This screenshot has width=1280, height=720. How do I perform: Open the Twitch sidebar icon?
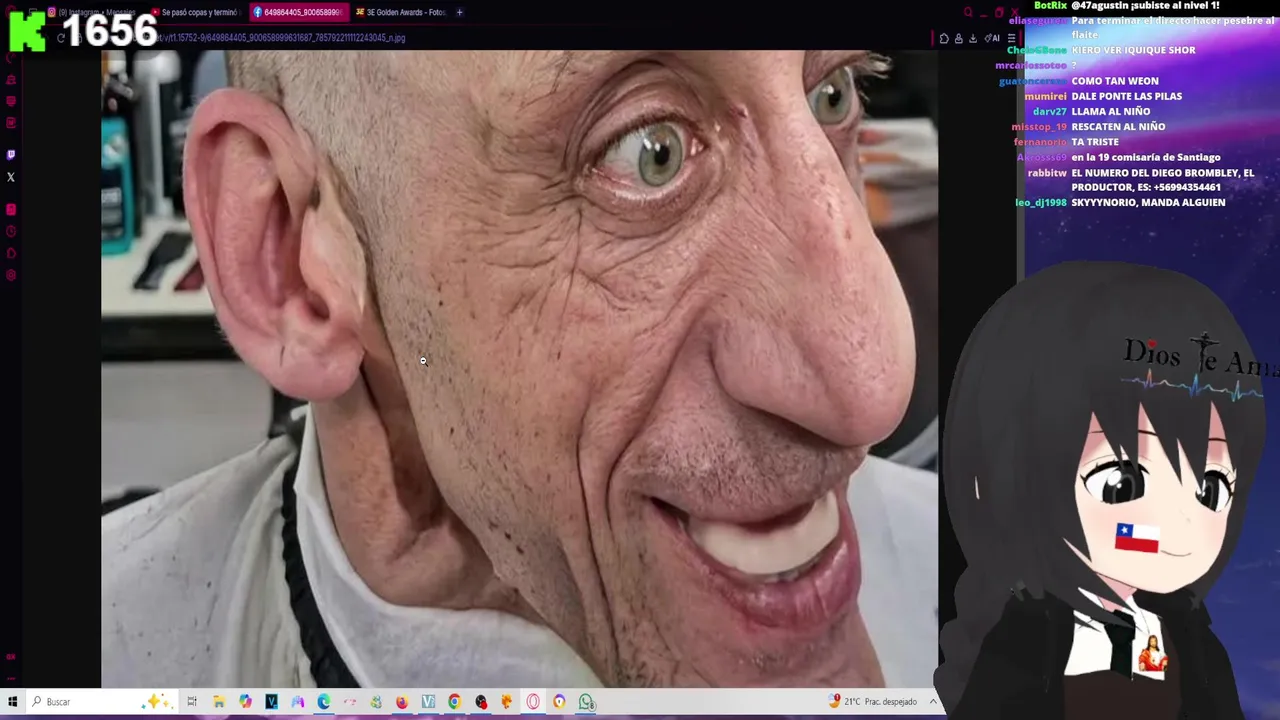[11, 155]
